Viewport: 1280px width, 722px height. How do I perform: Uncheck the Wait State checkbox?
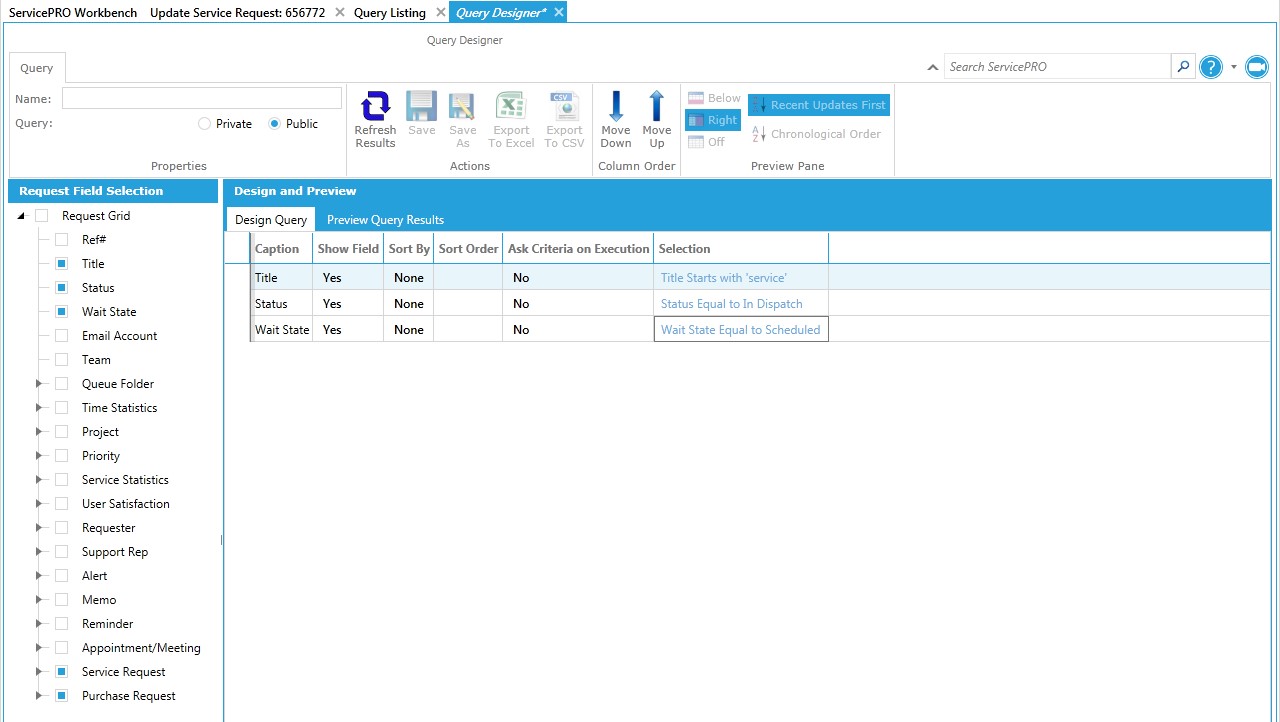61,312
